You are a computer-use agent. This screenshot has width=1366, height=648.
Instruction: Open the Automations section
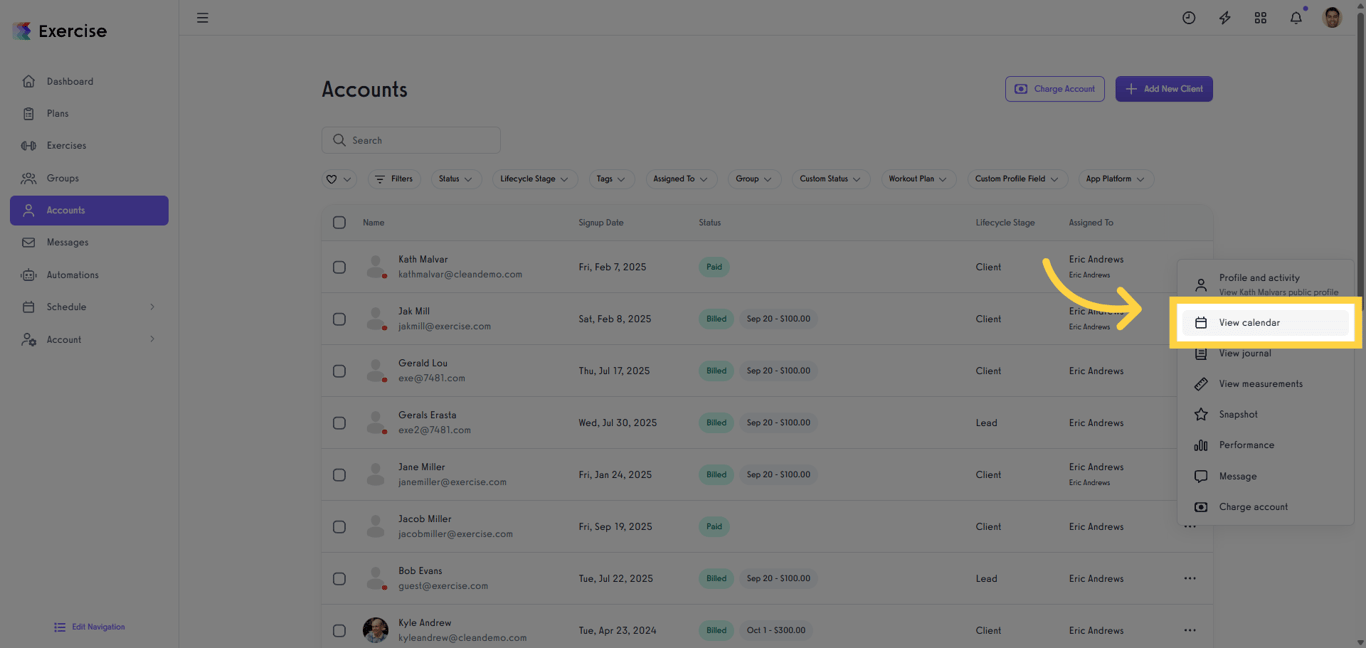click(x=73, y=274)
